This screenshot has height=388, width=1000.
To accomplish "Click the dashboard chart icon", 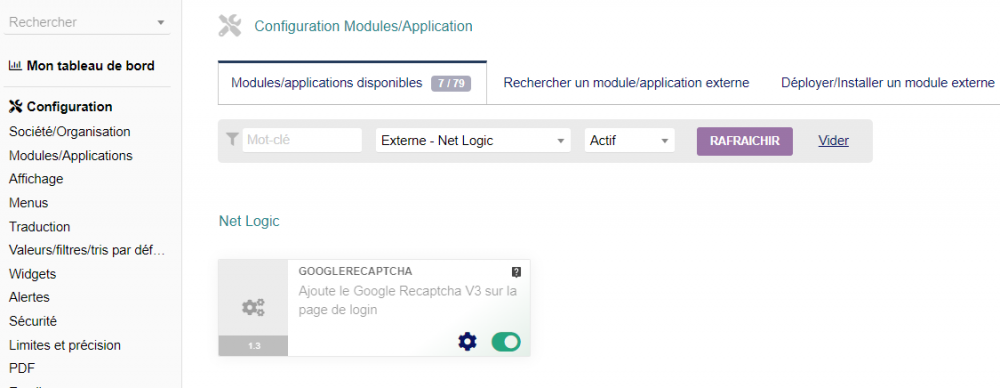I will point(16,66).
